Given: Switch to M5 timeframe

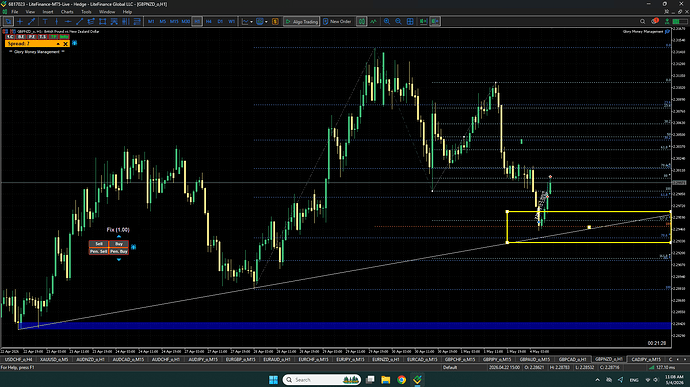Looking at the screenshot, I should point(162,21).
